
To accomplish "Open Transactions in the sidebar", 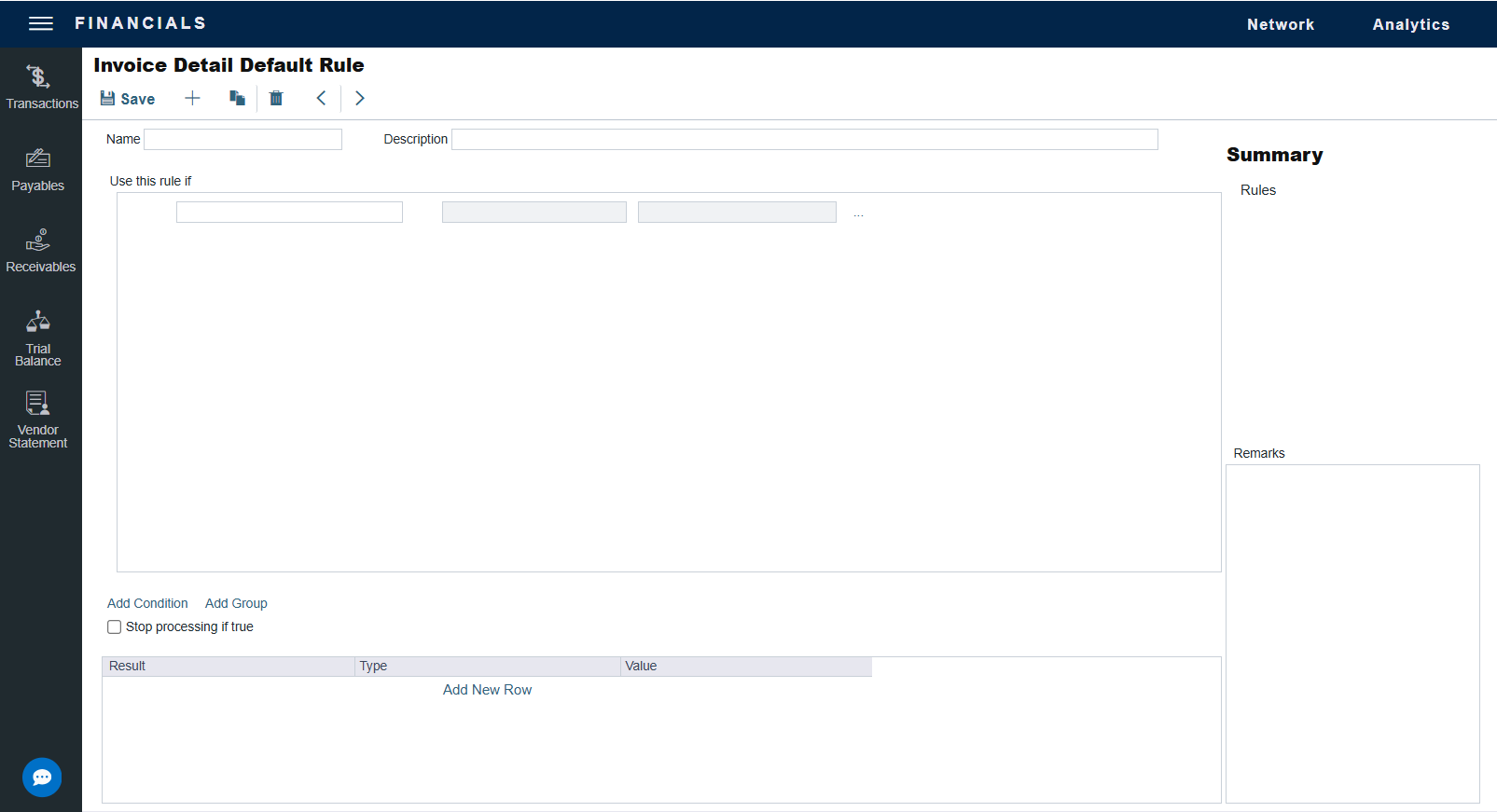I will [40, 87].
